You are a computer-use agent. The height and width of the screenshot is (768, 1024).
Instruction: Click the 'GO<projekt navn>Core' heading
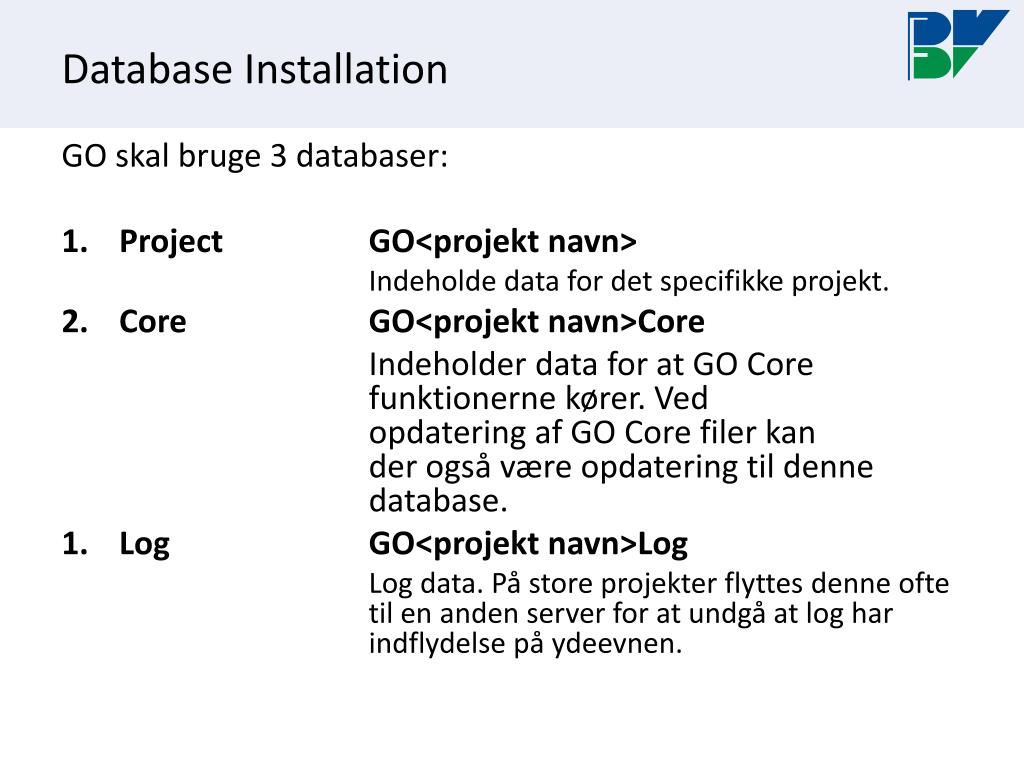[536, 322]
